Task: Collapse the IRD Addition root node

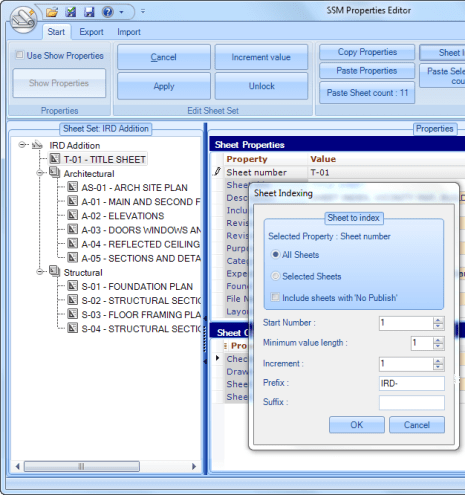Action: pyautogui.click(x=22, y=145)
